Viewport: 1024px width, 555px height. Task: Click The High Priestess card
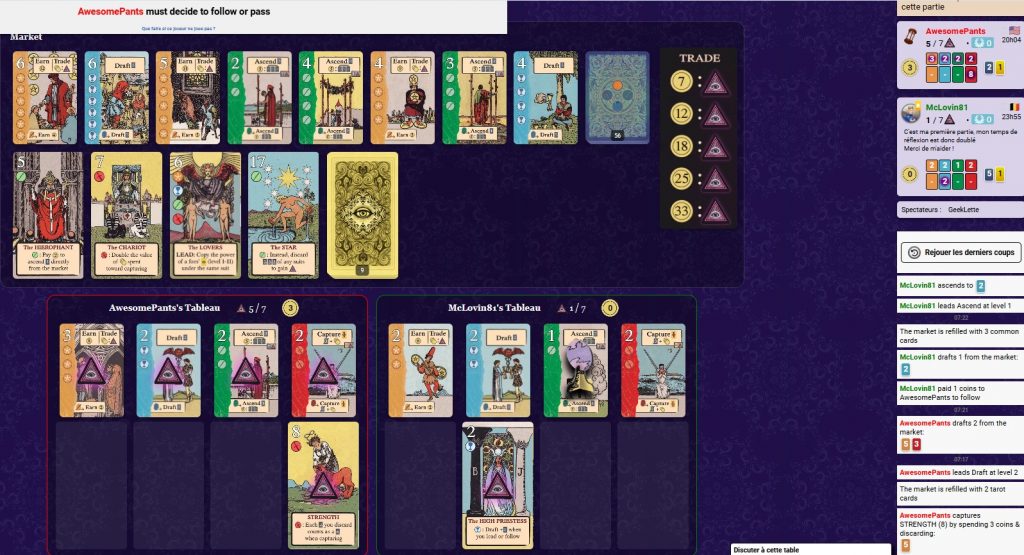498,484
